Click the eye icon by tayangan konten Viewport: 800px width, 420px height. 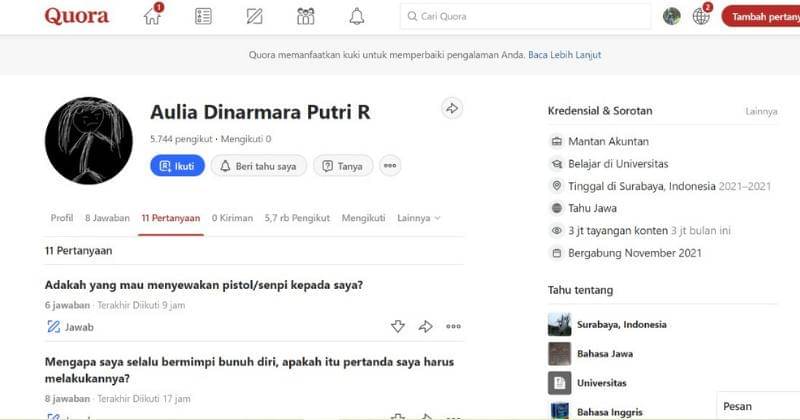coord(557,231)
